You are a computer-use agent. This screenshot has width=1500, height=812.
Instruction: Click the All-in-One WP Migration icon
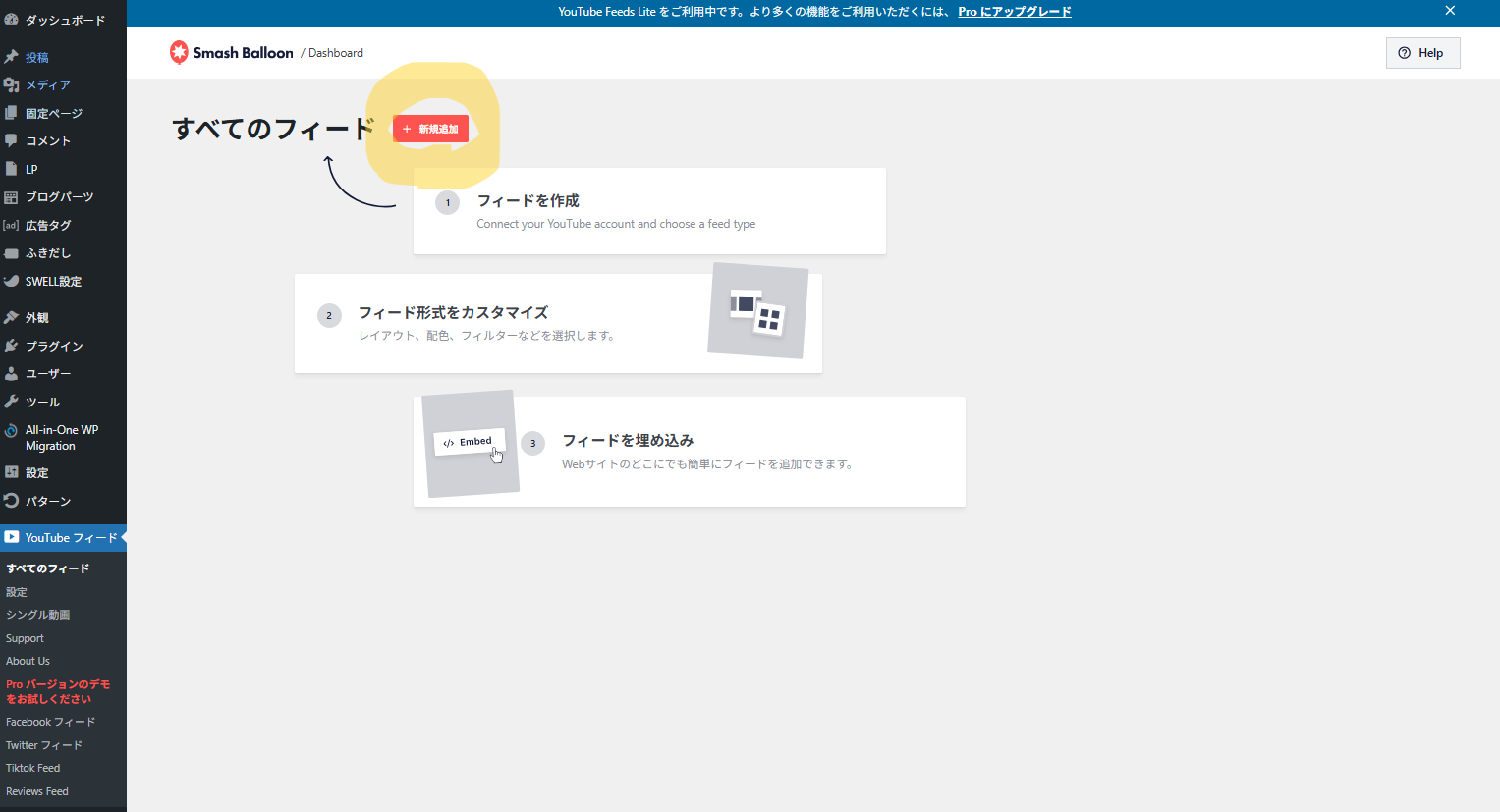tap(12, 431)
